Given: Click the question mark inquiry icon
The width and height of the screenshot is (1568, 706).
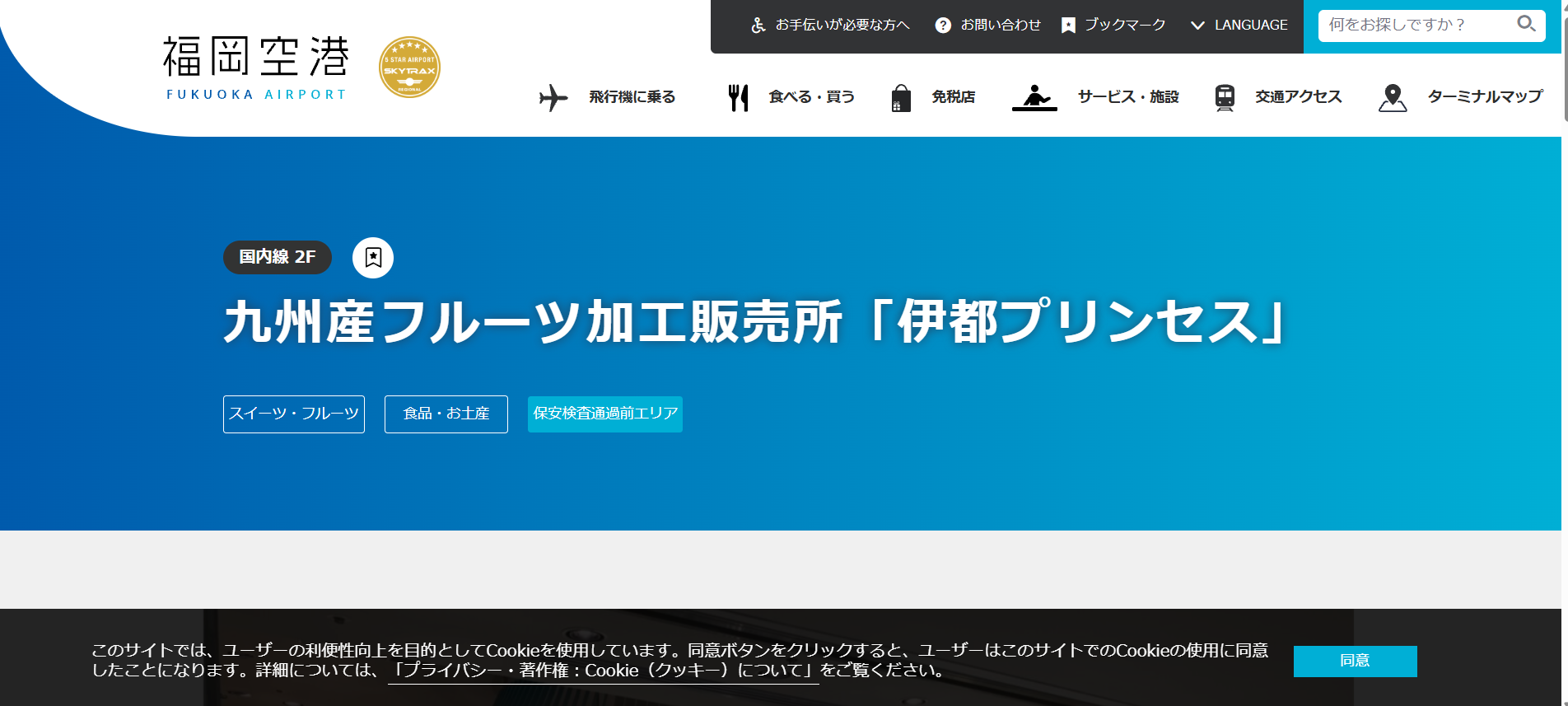Looking at the screenshot, I should click(943, 26).
